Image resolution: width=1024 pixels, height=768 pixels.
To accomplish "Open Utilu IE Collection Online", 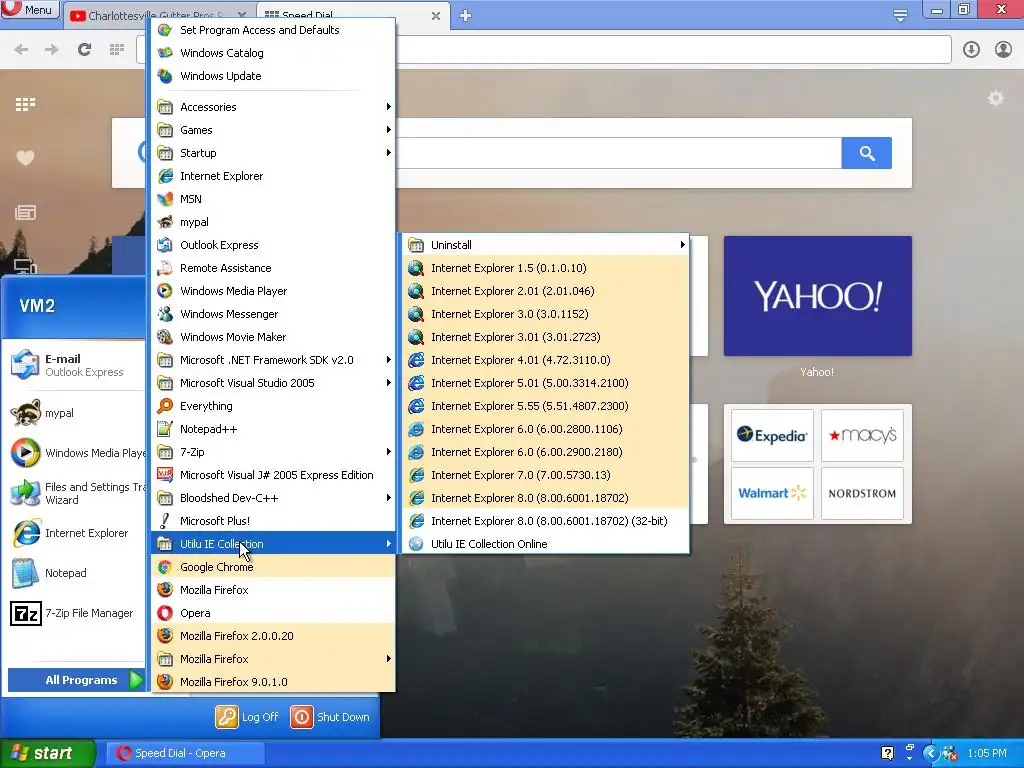I will [545, 543].
